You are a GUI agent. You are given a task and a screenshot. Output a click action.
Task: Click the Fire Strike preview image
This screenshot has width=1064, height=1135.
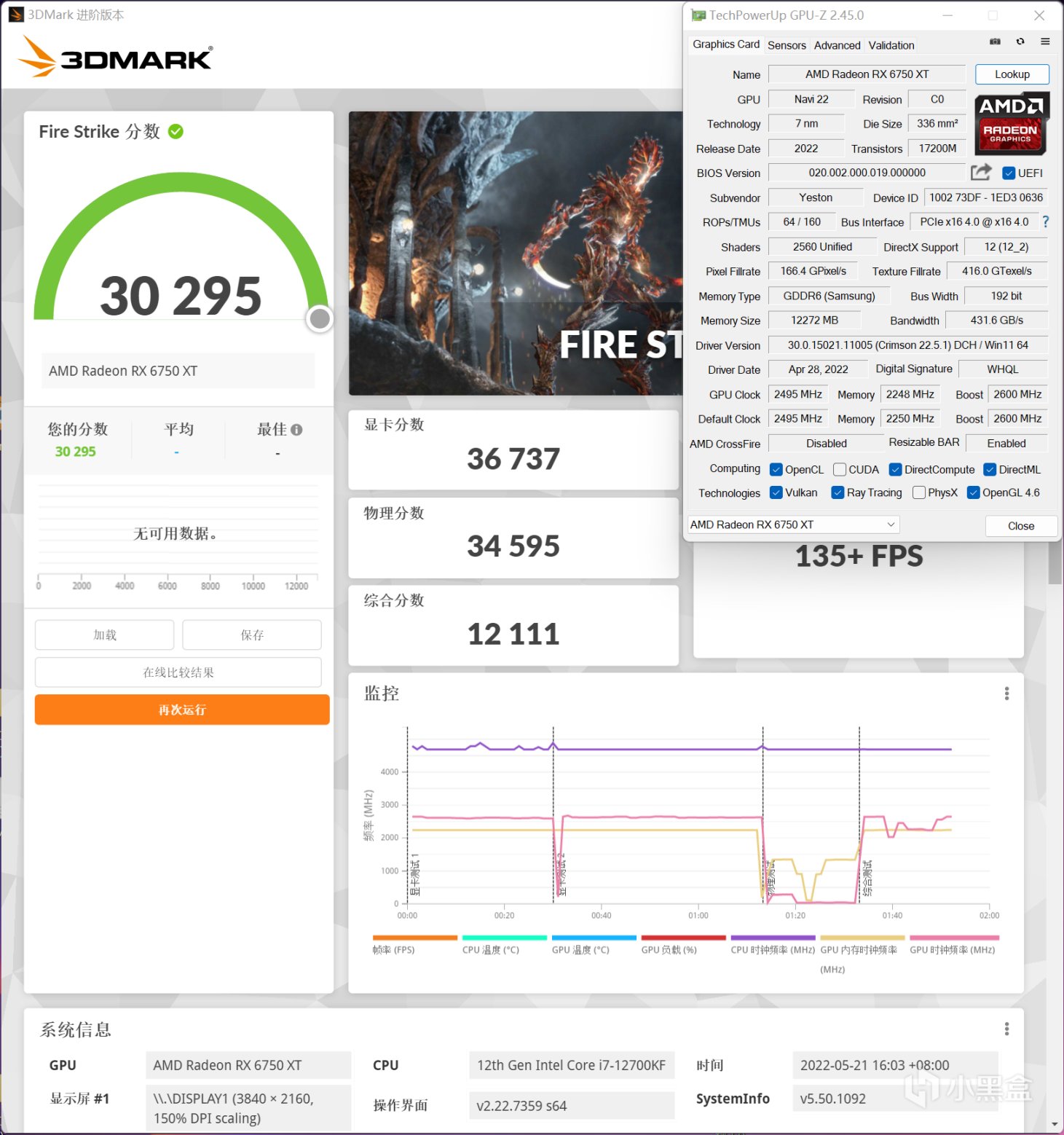(x=516, y=254)
